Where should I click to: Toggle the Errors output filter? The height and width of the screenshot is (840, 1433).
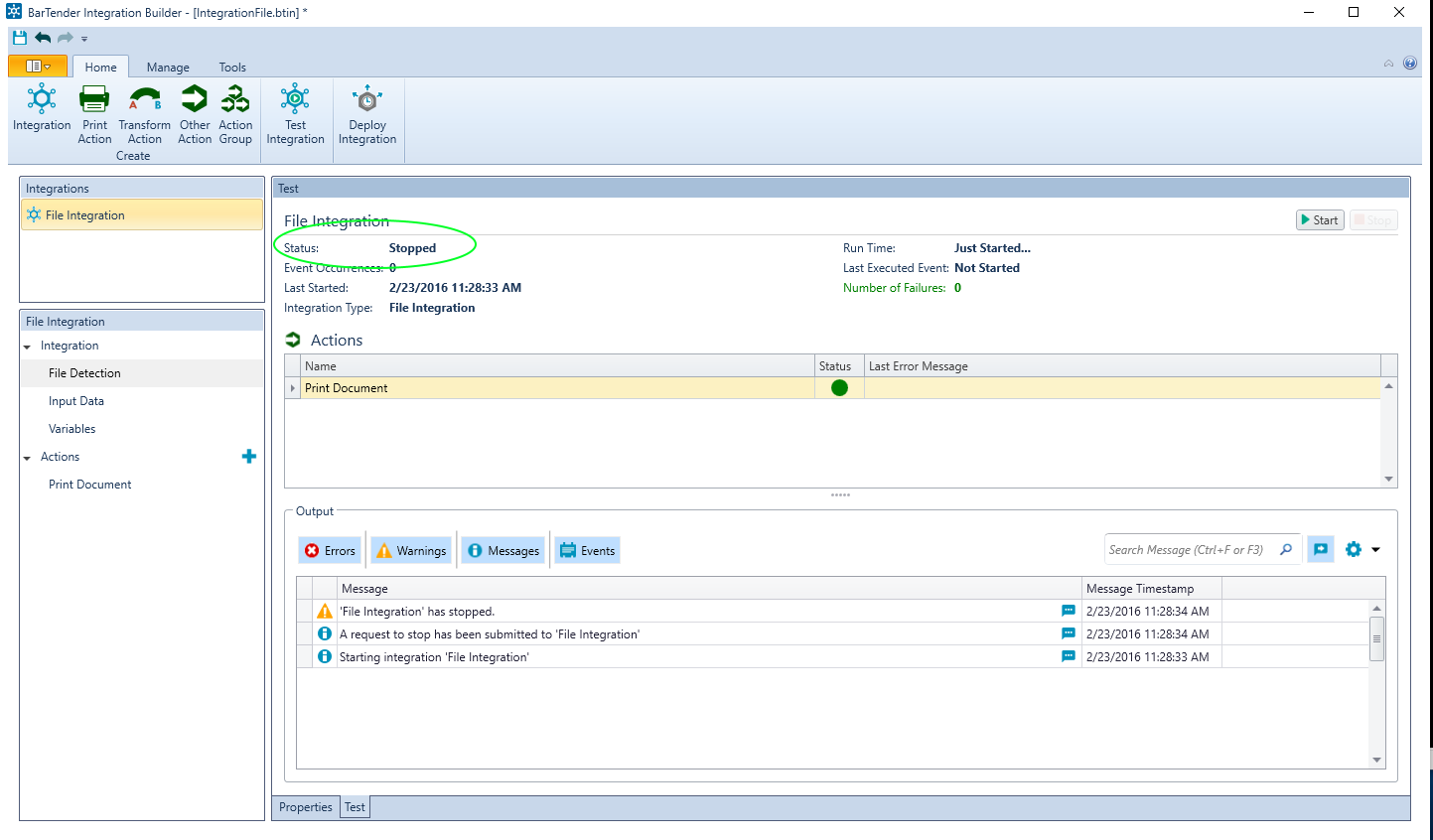pos(330,550)
